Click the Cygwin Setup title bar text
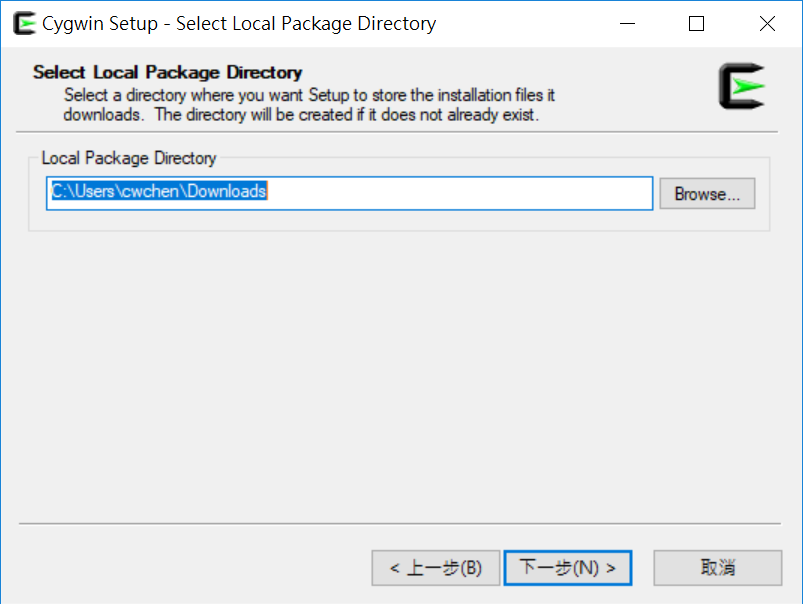 (x=239, y=24)
